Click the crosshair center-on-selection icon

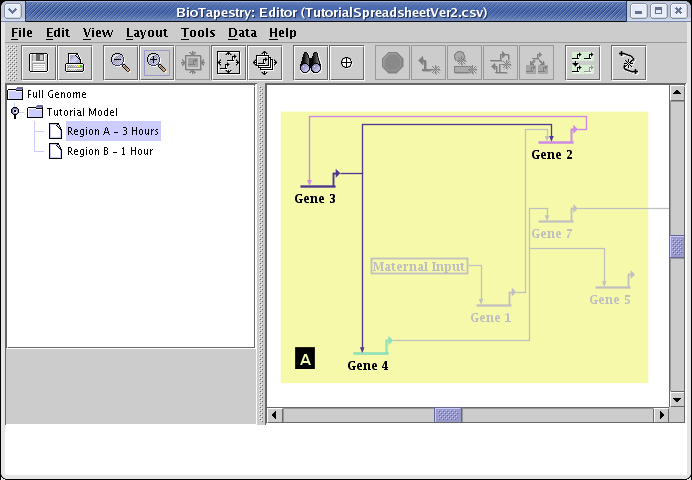coord(347,63)
